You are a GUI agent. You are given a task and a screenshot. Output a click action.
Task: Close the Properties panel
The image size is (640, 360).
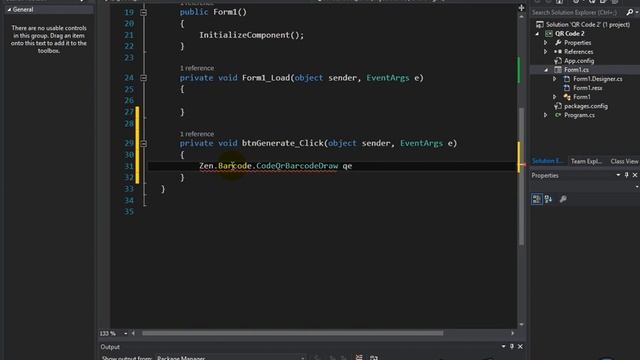click(x=635, y=175)
